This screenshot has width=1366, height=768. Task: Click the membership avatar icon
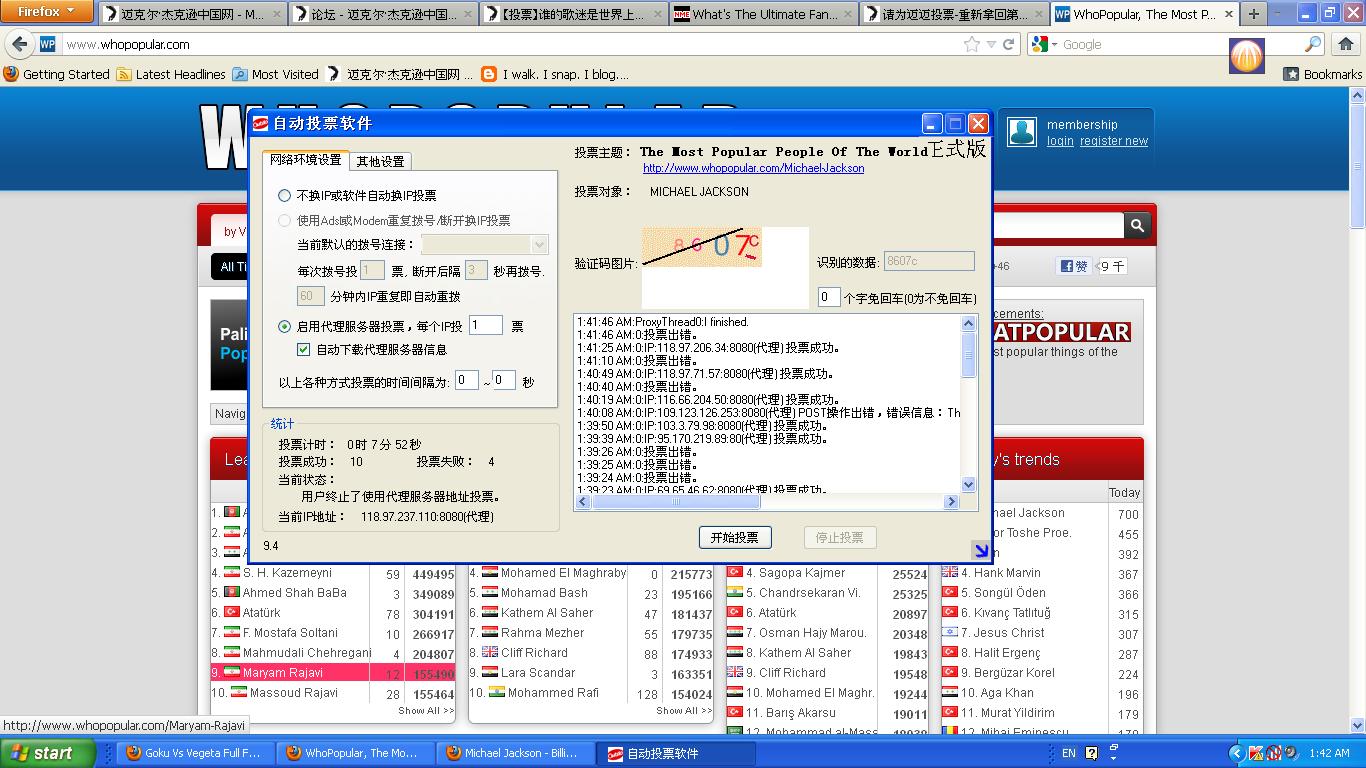tap(1021, 132)
